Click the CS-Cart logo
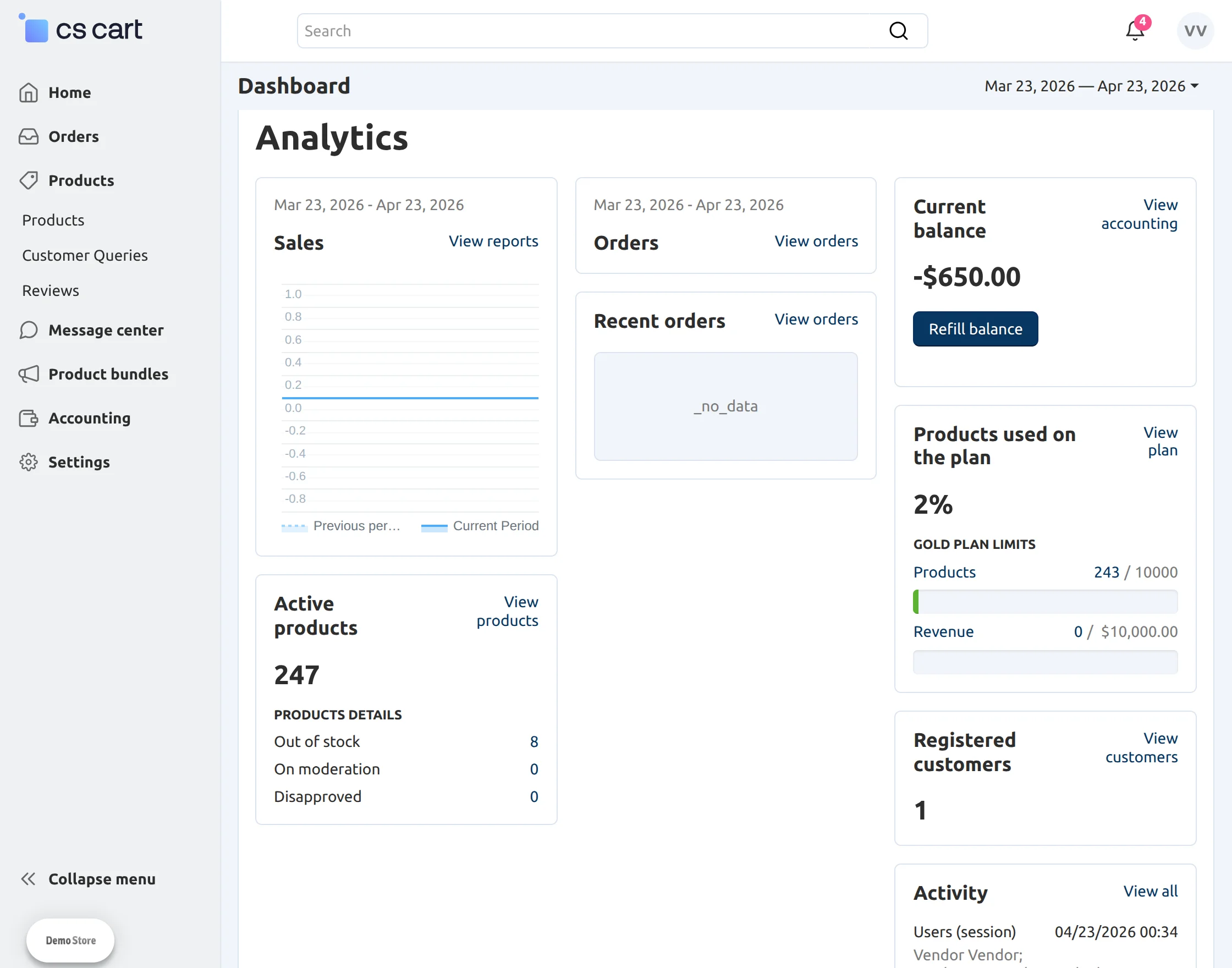 click(x=80, y=29)
